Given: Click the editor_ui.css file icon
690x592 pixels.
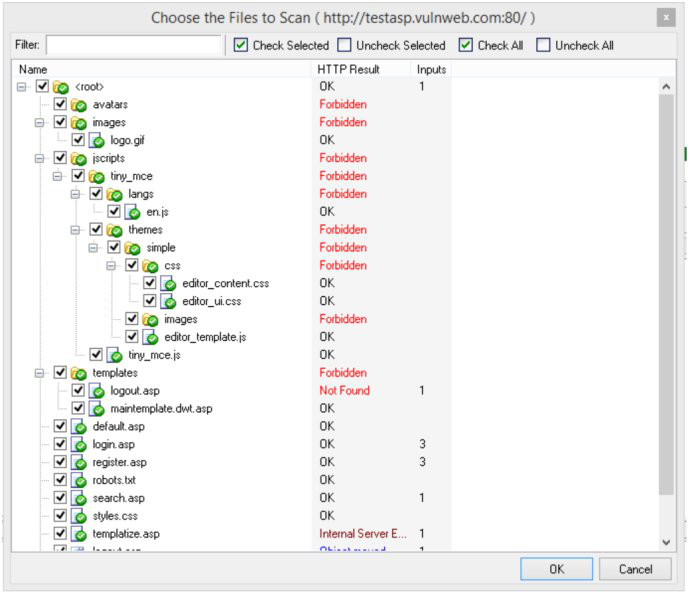Looking at the screenshot, I should [x=168, y=302].
